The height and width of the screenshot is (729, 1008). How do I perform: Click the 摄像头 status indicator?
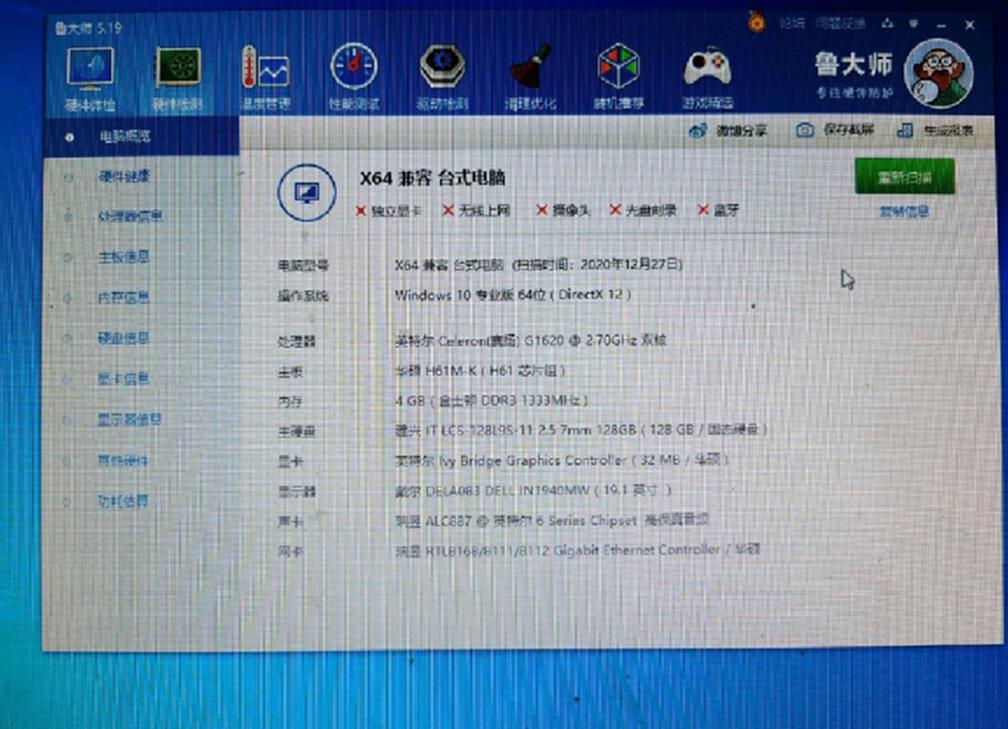click(x=563, y=210)
